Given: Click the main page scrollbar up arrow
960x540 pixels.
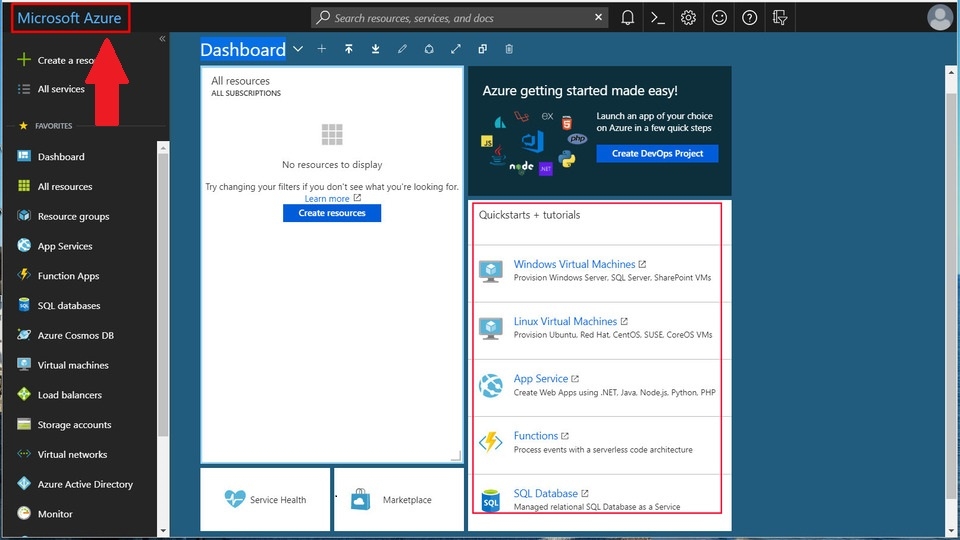Looking at the screenshot, I should (x=951, y=72).
